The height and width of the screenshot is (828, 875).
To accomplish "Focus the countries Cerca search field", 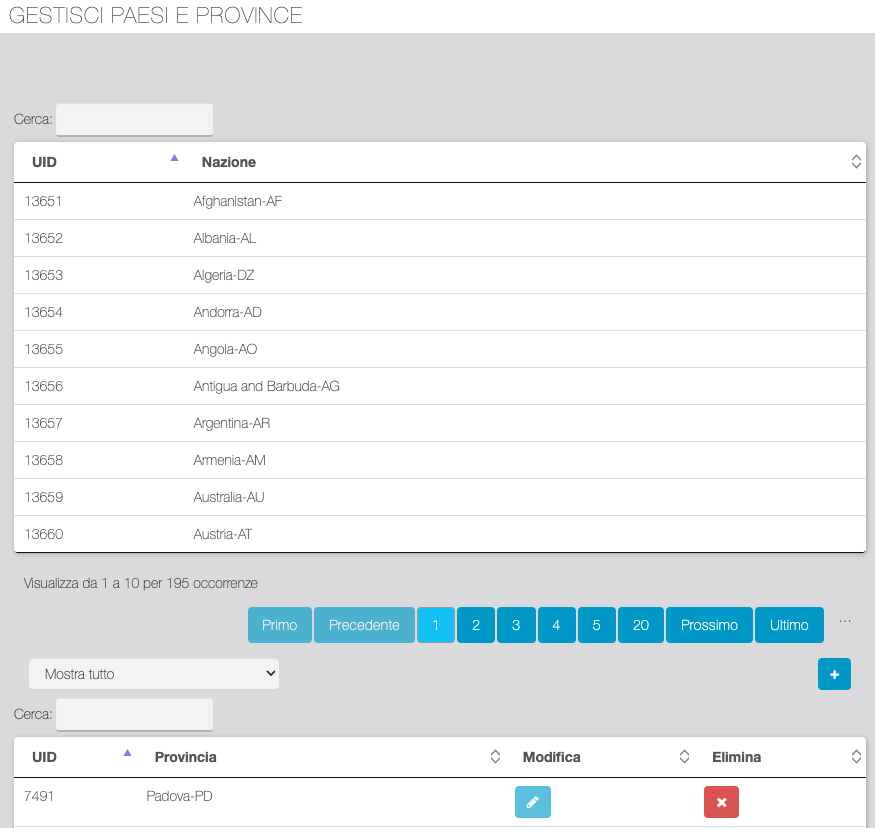I will coord(134,119).
